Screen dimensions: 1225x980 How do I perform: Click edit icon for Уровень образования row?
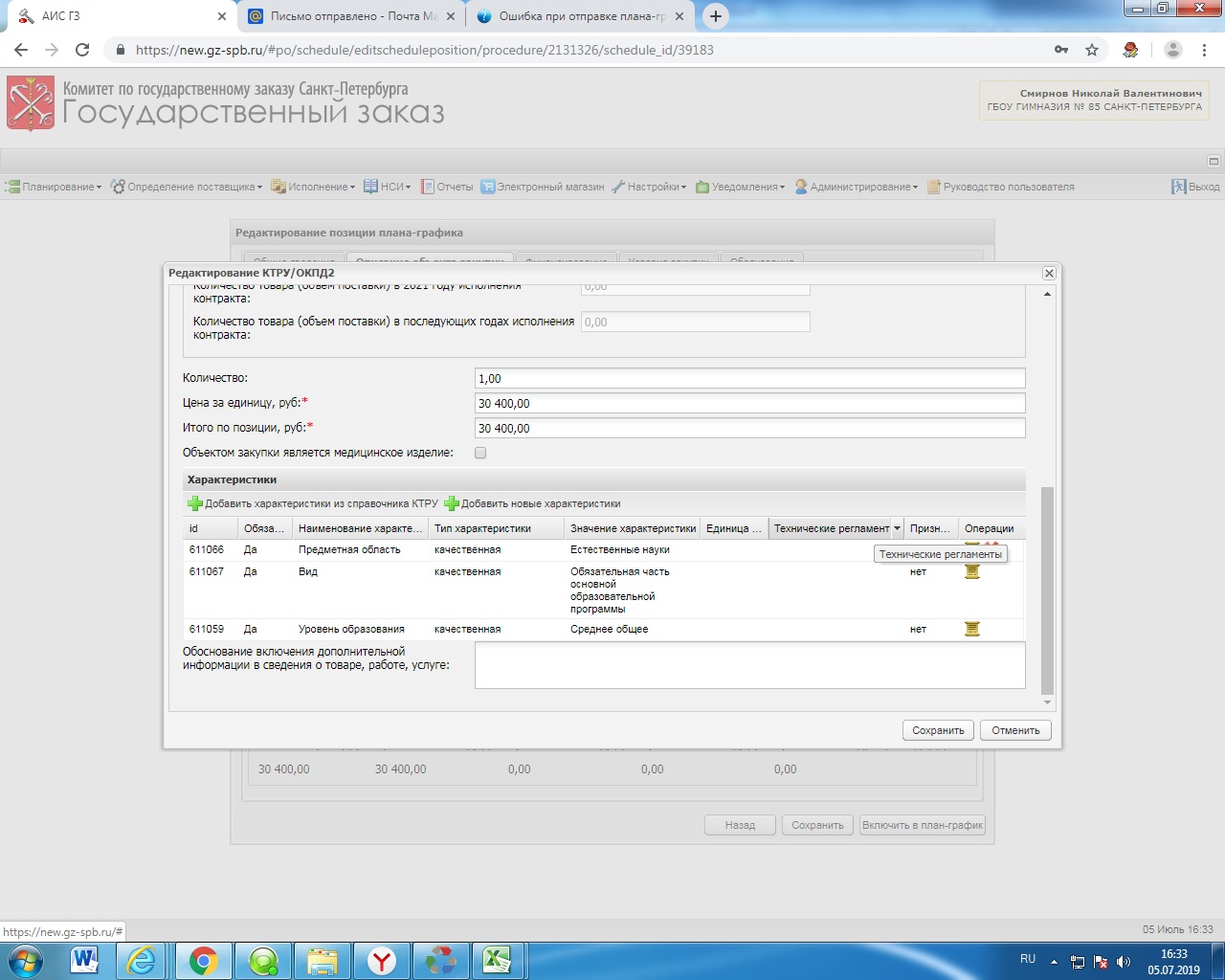coord(972,630)
